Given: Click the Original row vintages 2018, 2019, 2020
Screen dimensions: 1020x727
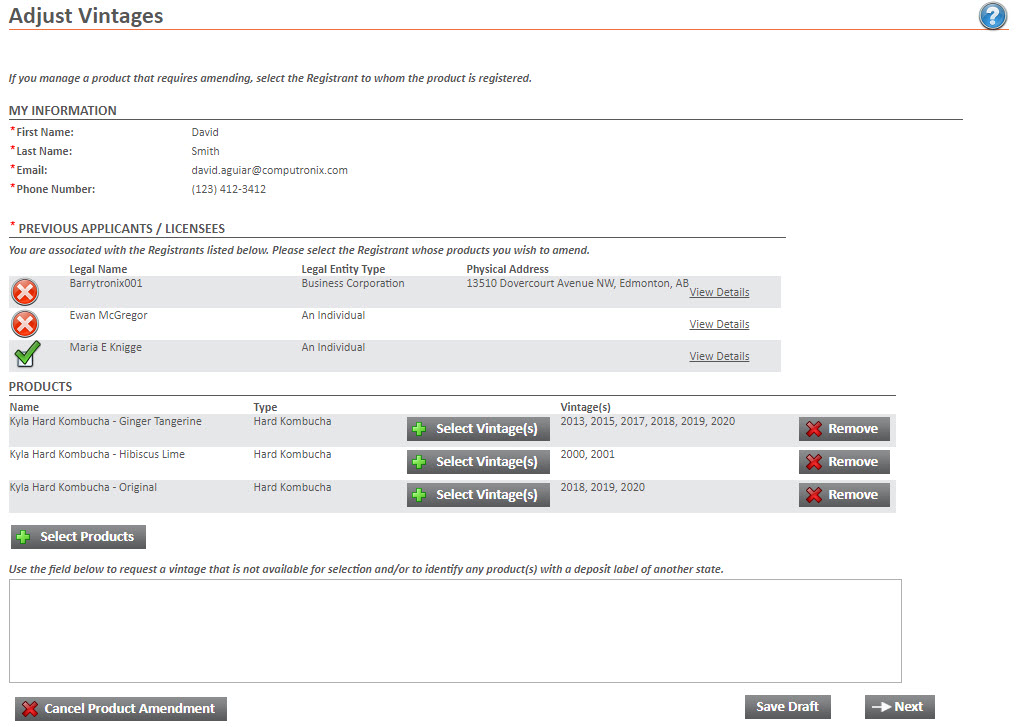Looking at the screenshot, I should click(x=602, y=488).
